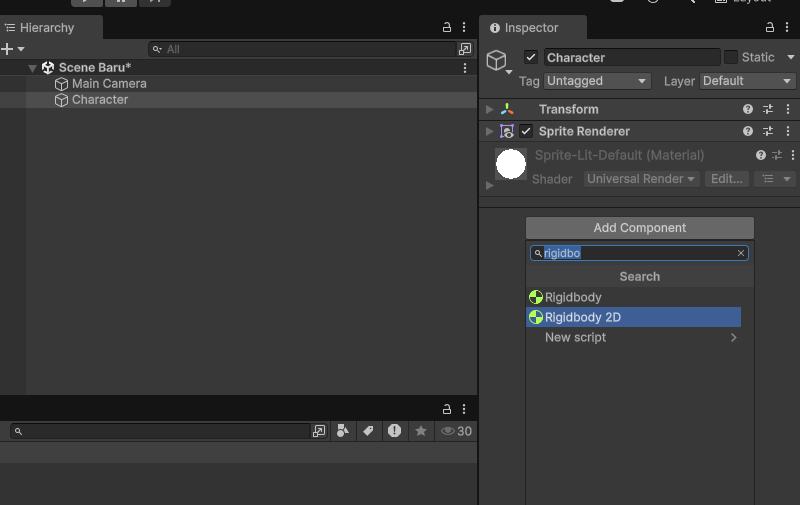Open the create object dropdown arrow in Hierarchy
This screenshot has width=800, height=505.
click(x=21, y=49)
